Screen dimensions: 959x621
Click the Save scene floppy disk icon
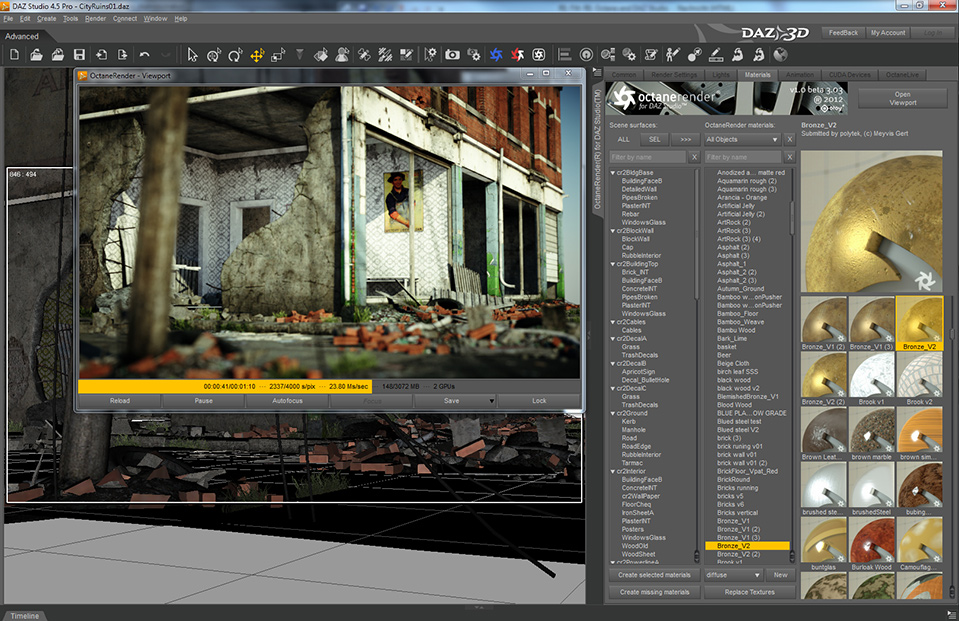pyautogui.click(x=79, y=54)
